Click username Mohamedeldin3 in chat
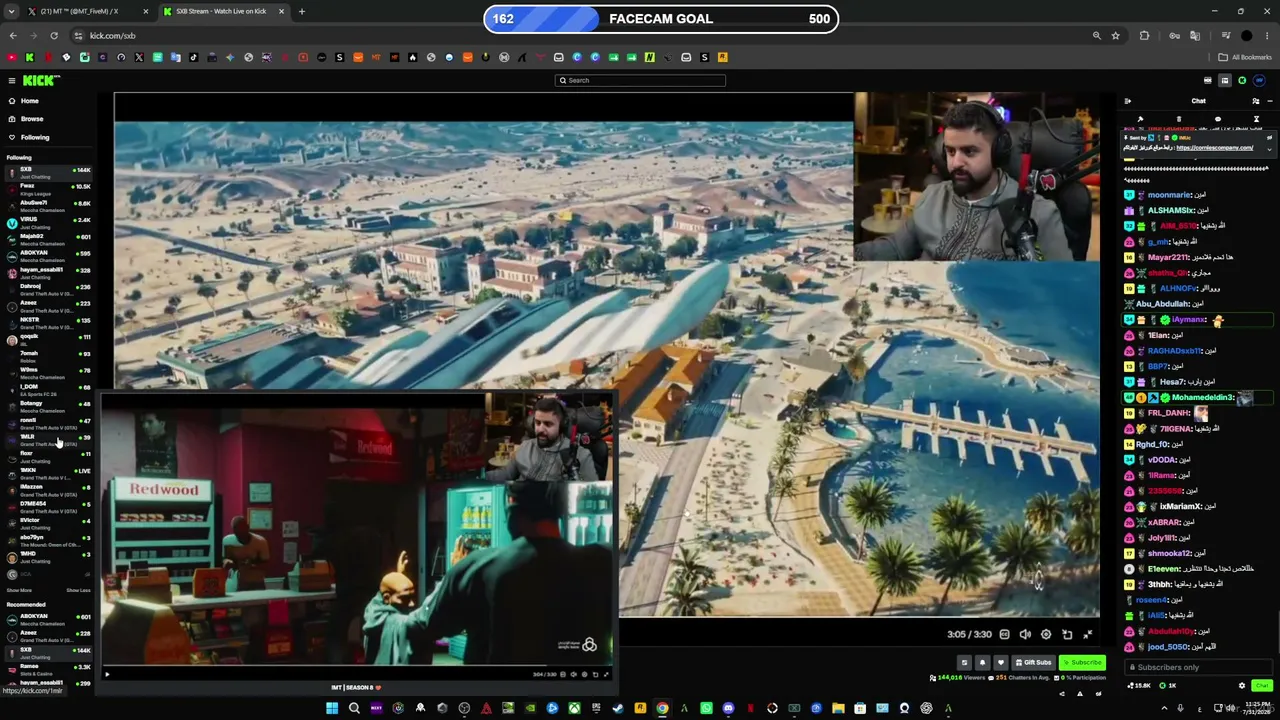Screen dimensions: 1280x720 coord(1202,397)
